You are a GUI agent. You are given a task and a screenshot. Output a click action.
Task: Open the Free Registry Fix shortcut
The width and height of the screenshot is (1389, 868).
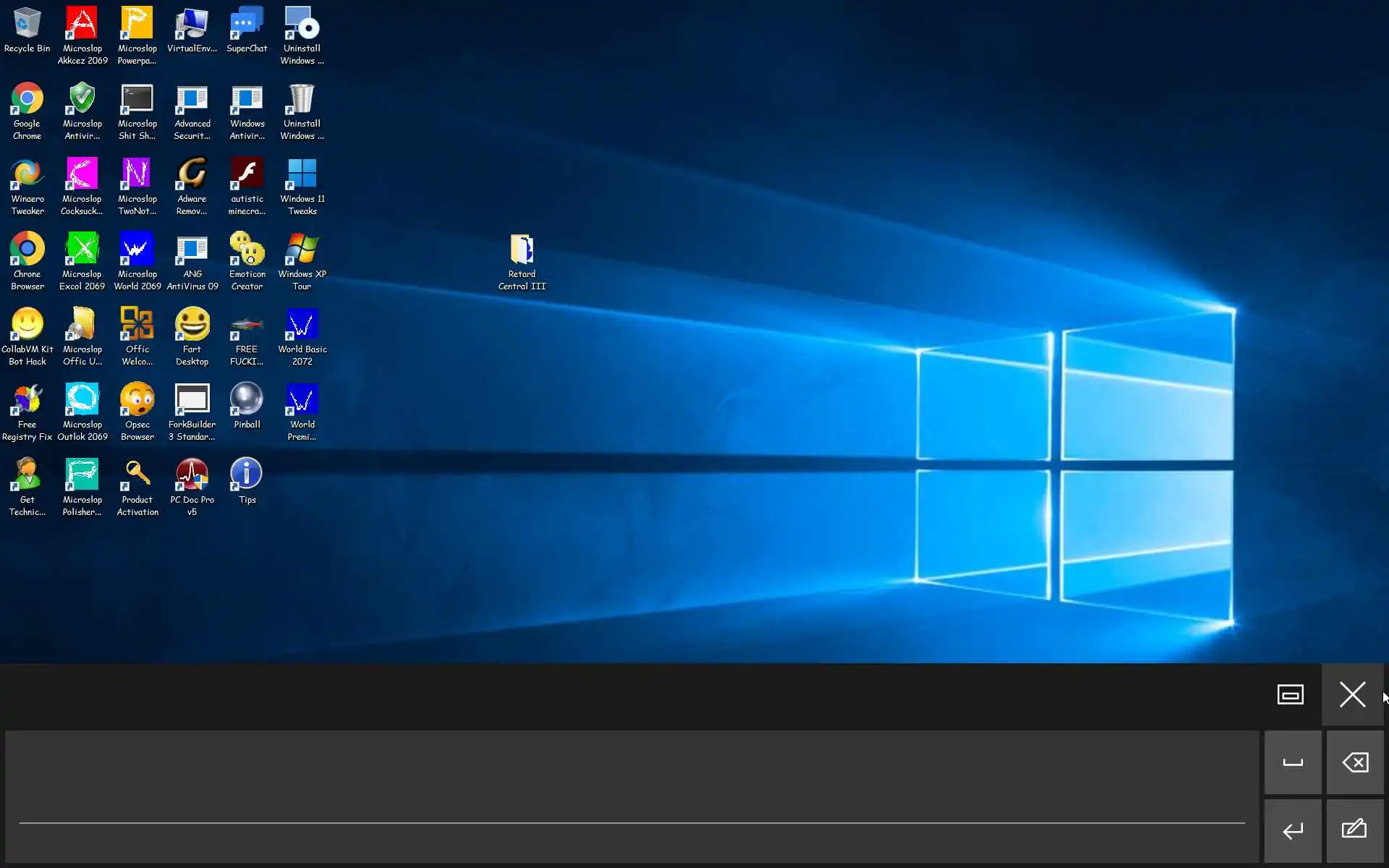(x=27, y=400)
